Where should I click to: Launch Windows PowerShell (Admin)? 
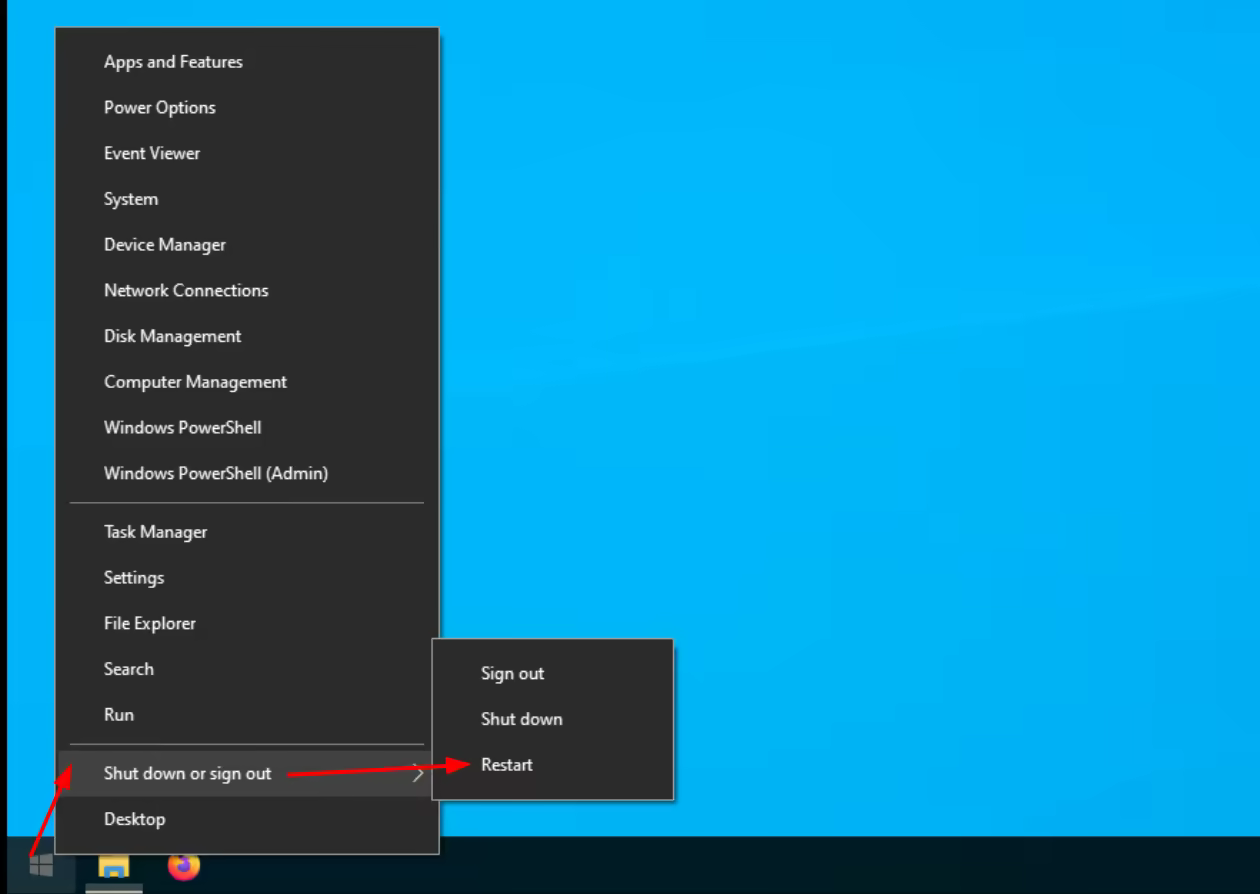[x=215, y=473]
